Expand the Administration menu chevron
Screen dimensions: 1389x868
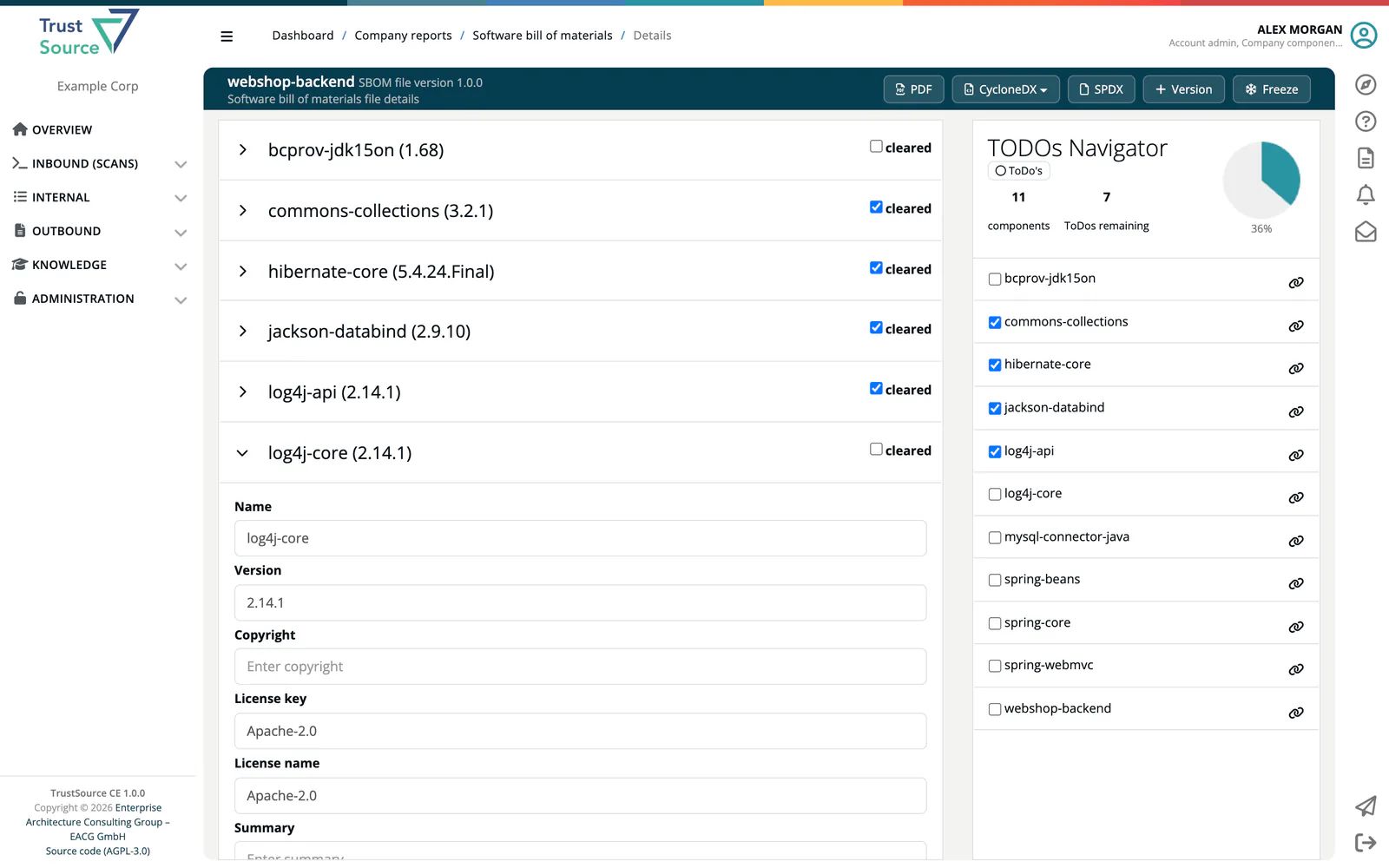coord(181,300)
